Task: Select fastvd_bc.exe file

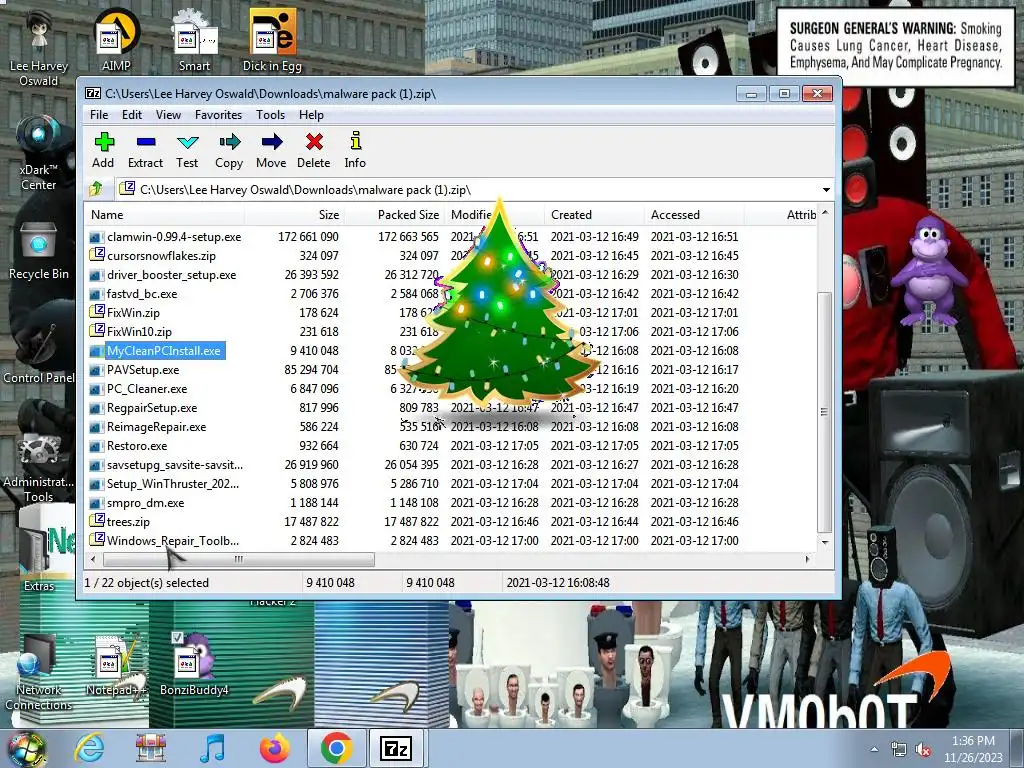Action: [x=142, y=294]
